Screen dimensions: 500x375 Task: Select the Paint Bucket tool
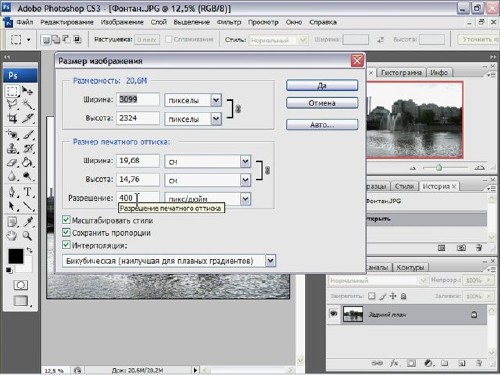(x=27, y=162)
